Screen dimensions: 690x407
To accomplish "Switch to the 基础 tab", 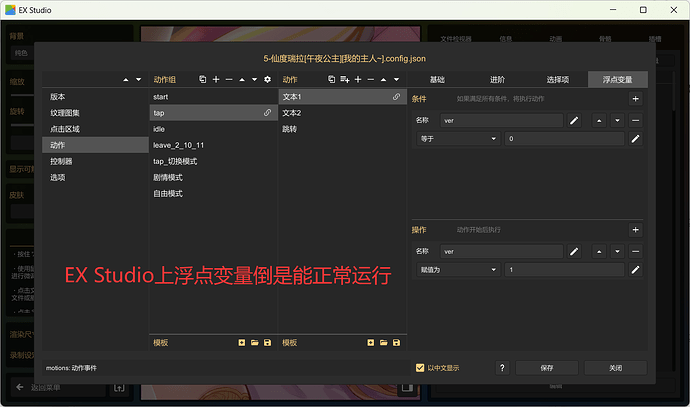I will 437,79.
